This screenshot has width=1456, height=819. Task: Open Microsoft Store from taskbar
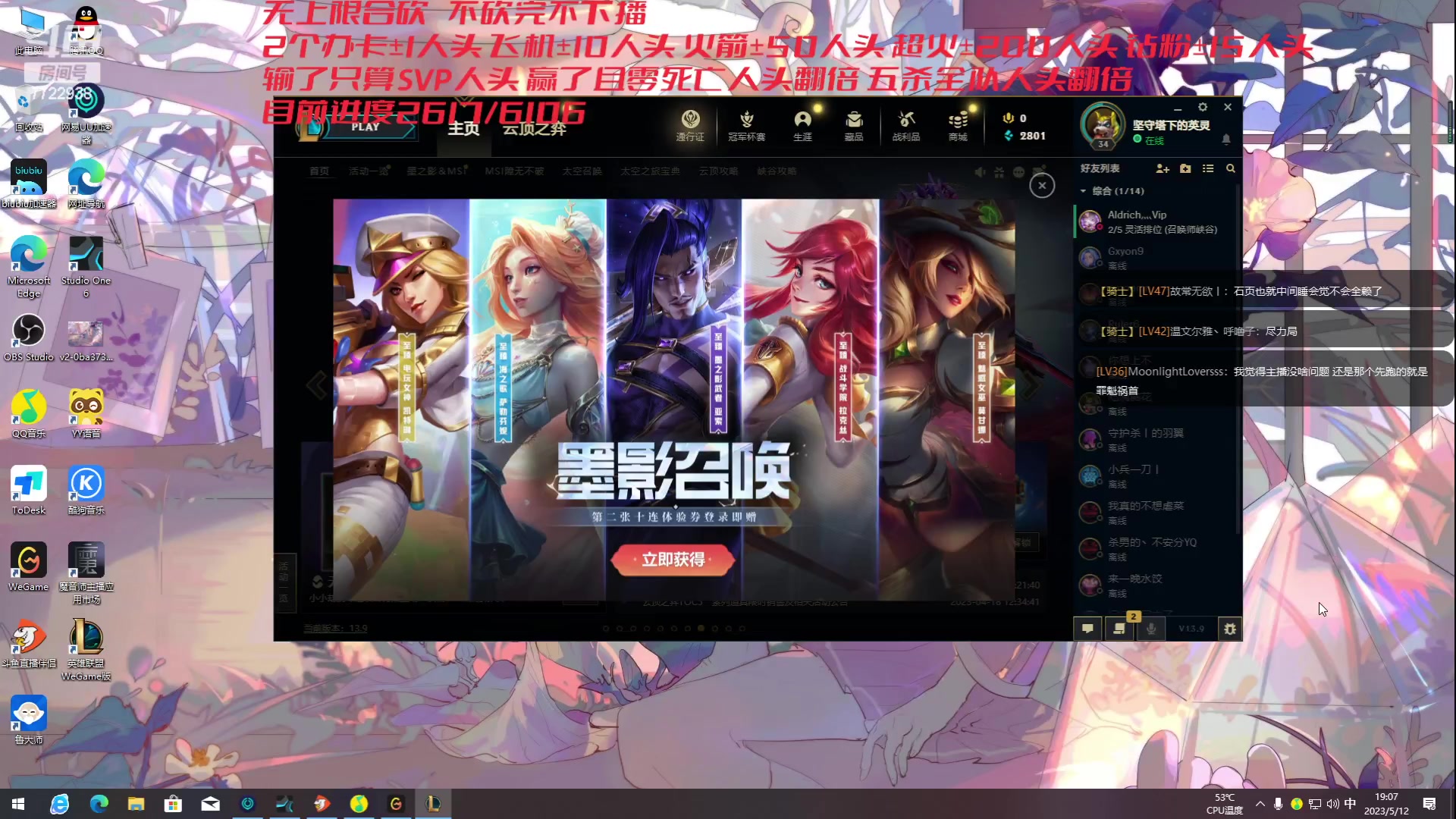[173, 804]
